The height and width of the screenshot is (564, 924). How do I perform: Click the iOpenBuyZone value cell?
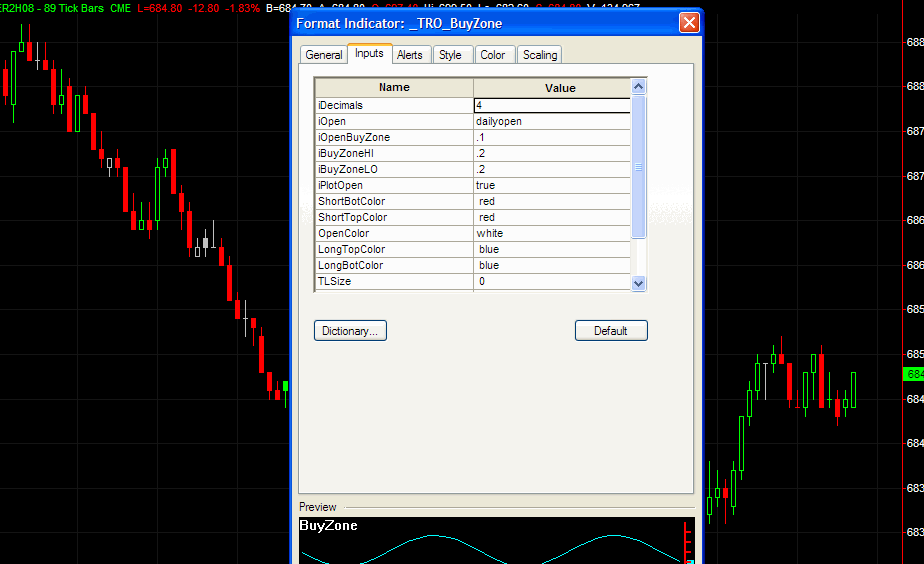click(551, 137)
